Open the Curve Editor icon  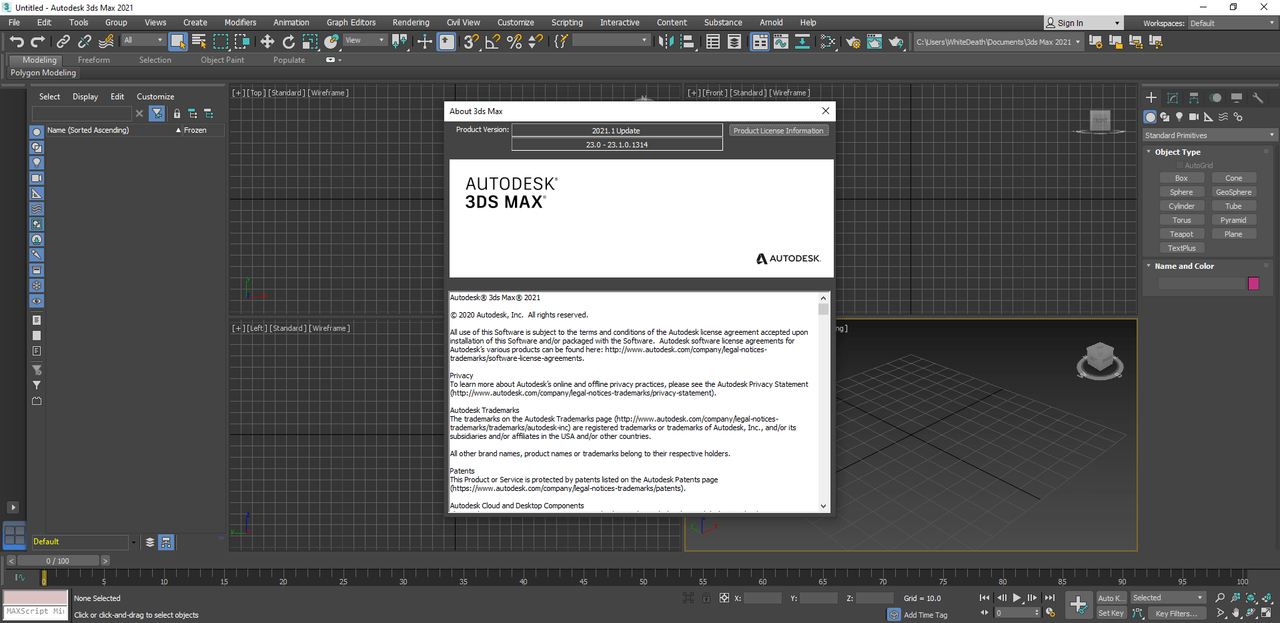(x=782, y=41)
